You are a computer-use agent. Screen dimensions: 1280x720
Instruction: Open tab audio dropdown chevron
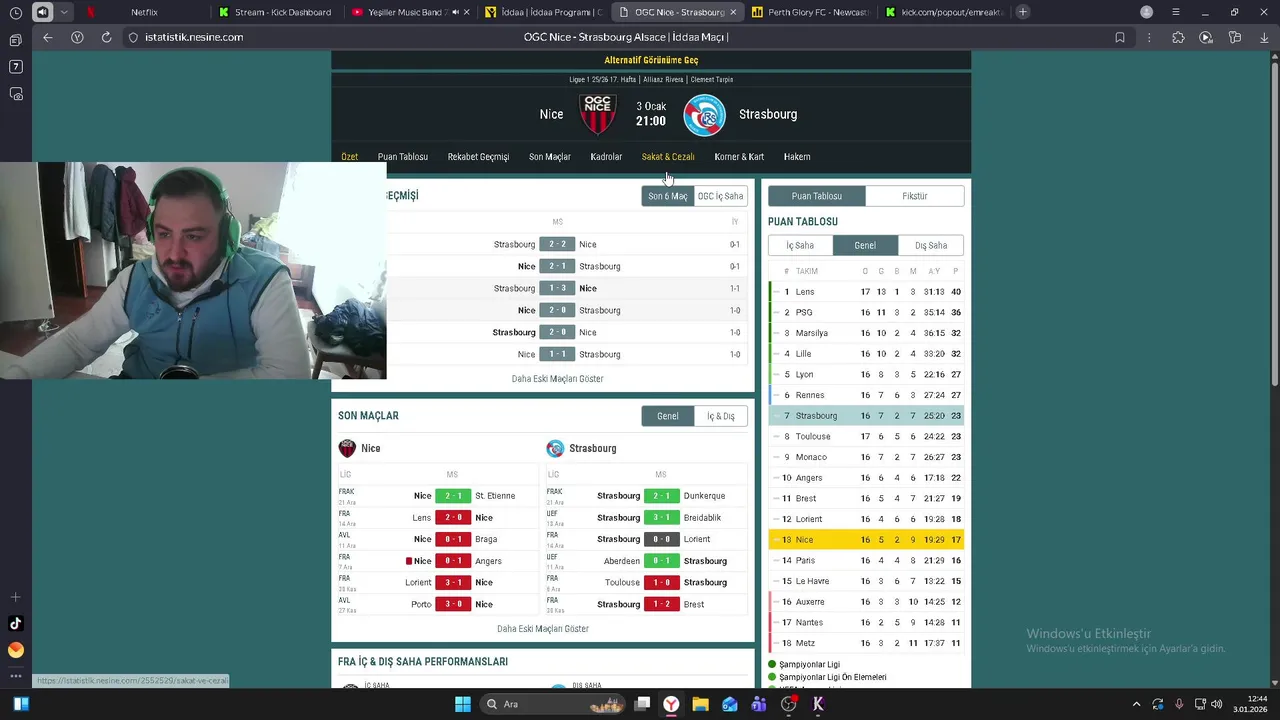[x=64, y=12]
